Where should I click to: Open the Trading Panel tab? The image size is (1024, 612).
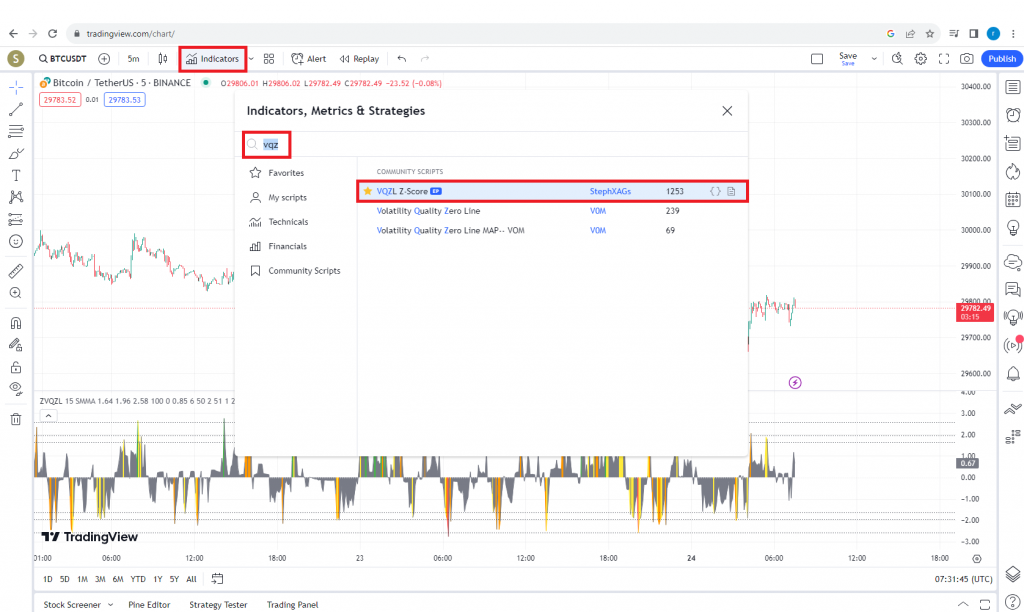(x=293, y=605)
